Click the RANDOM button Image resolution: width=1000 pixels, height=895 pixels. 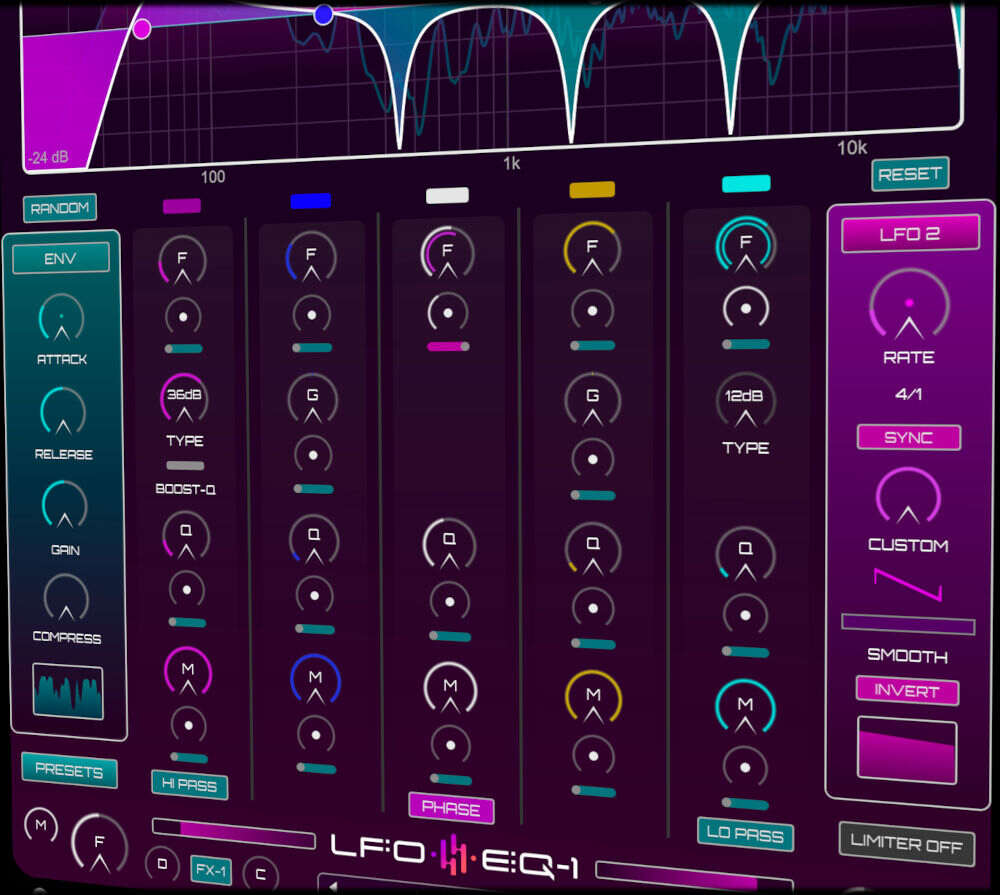pyautogui.click(x=60, y=208)
